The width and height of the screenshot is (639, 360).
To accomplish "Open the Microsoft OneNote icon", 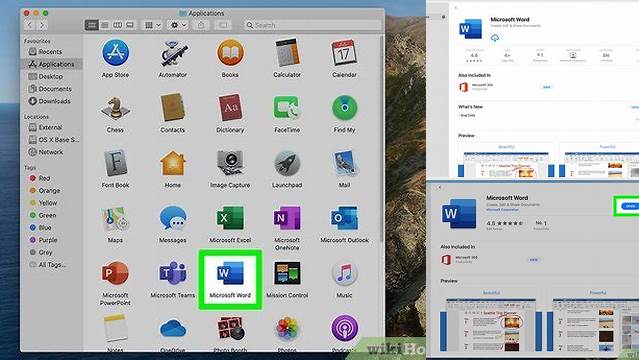I will pos(287,218).
